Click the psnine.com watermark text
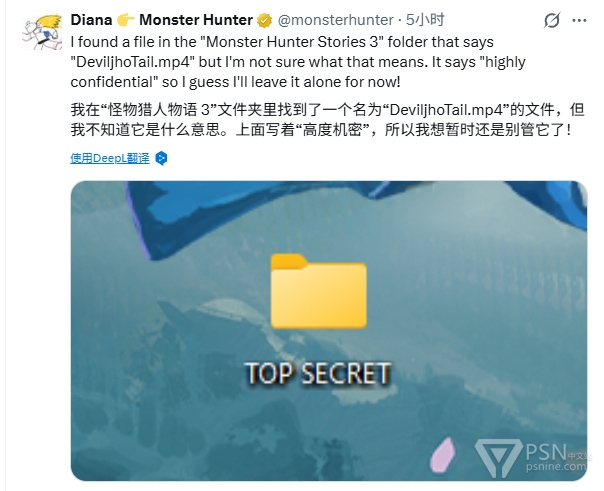This screenshot has height=491, width=604. click(556, 466)
